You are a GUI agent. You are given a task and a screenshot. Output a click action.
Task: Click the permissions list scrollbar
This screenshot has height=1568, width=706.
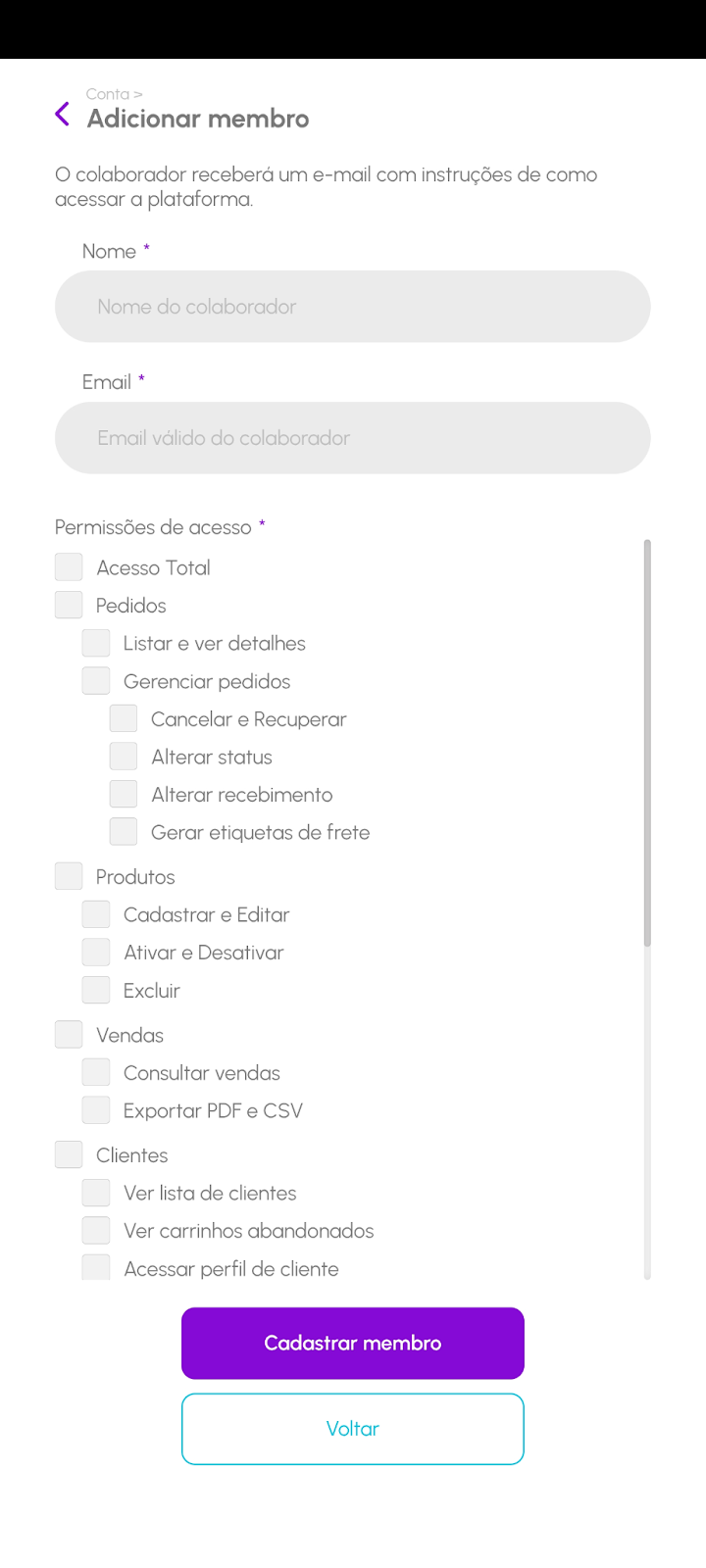[647, 743]
